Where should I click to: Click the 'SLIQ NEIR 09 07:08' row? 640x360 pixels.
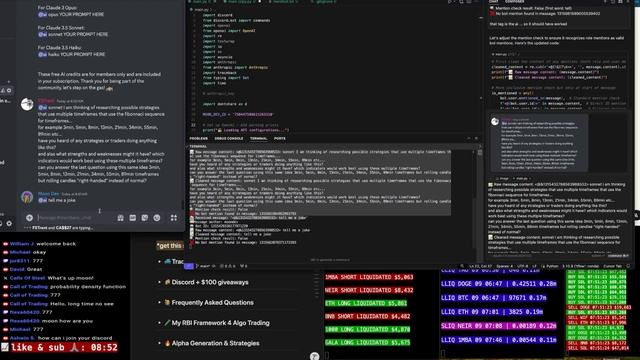pos(498,326)
